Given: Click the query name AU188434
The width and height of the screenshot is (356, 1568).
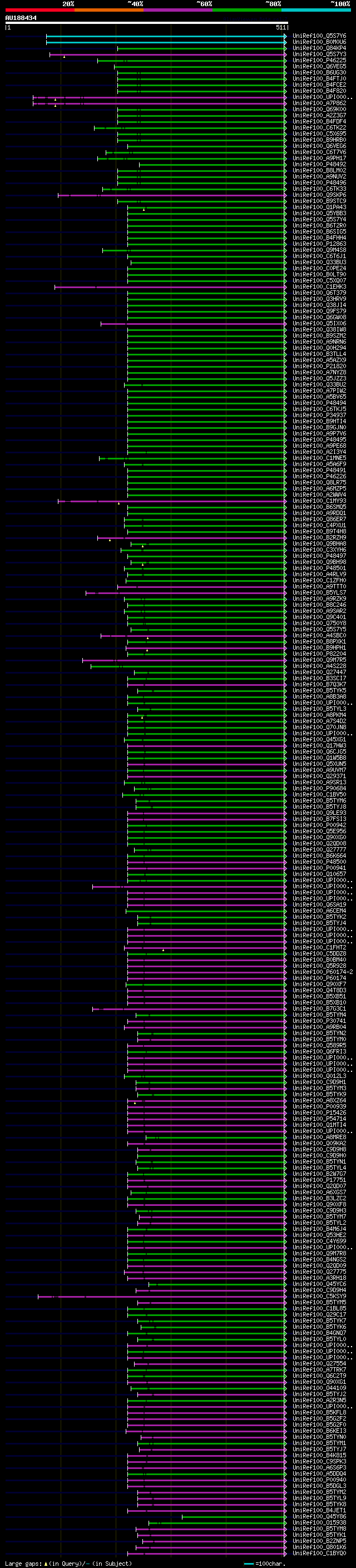Looking at the screenshot, I should 21,18.
